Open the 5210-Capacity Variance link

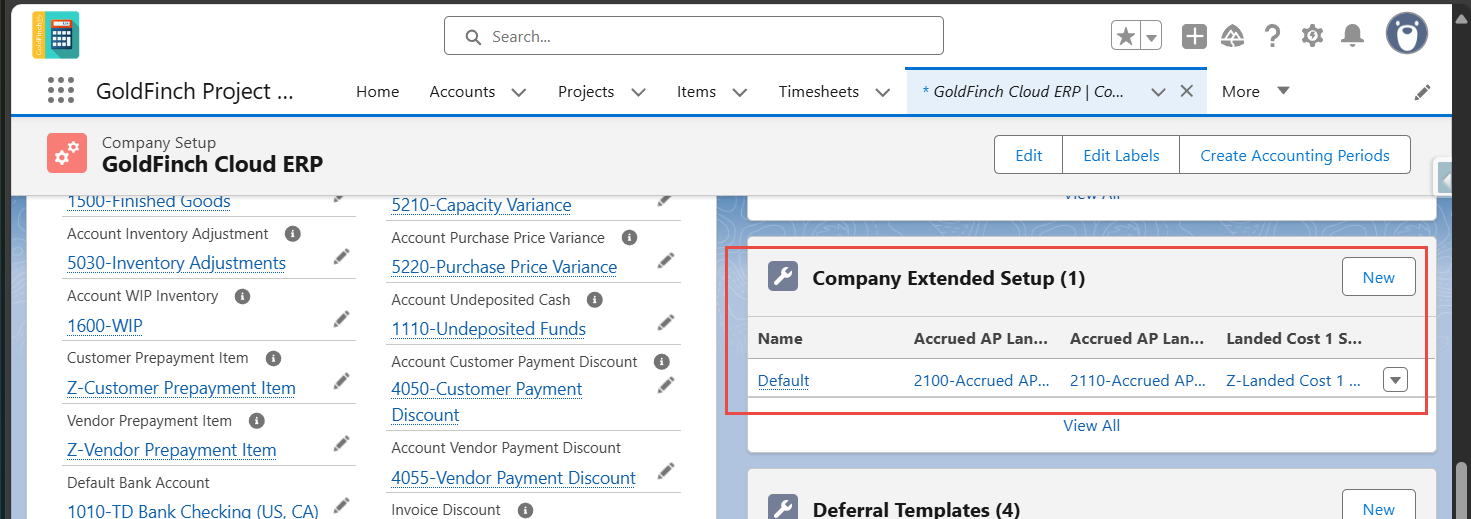point(481,205)
